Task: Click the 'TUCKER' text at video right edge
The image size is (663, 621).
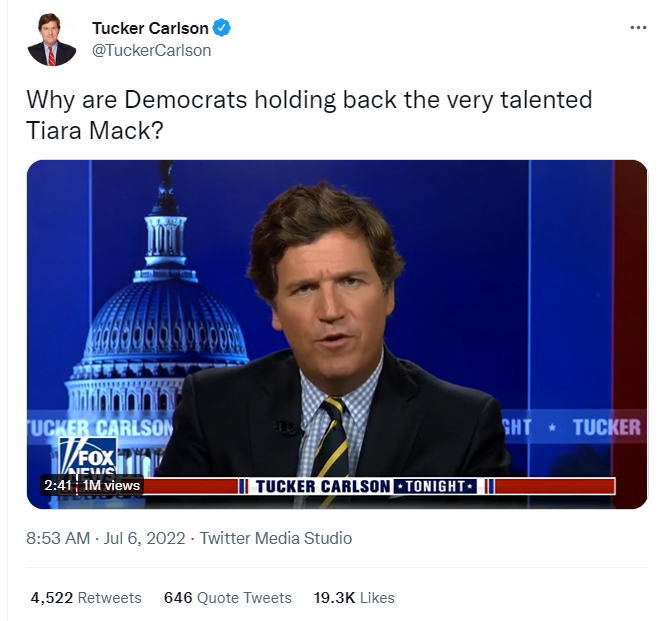Action: tap(606, 428)
